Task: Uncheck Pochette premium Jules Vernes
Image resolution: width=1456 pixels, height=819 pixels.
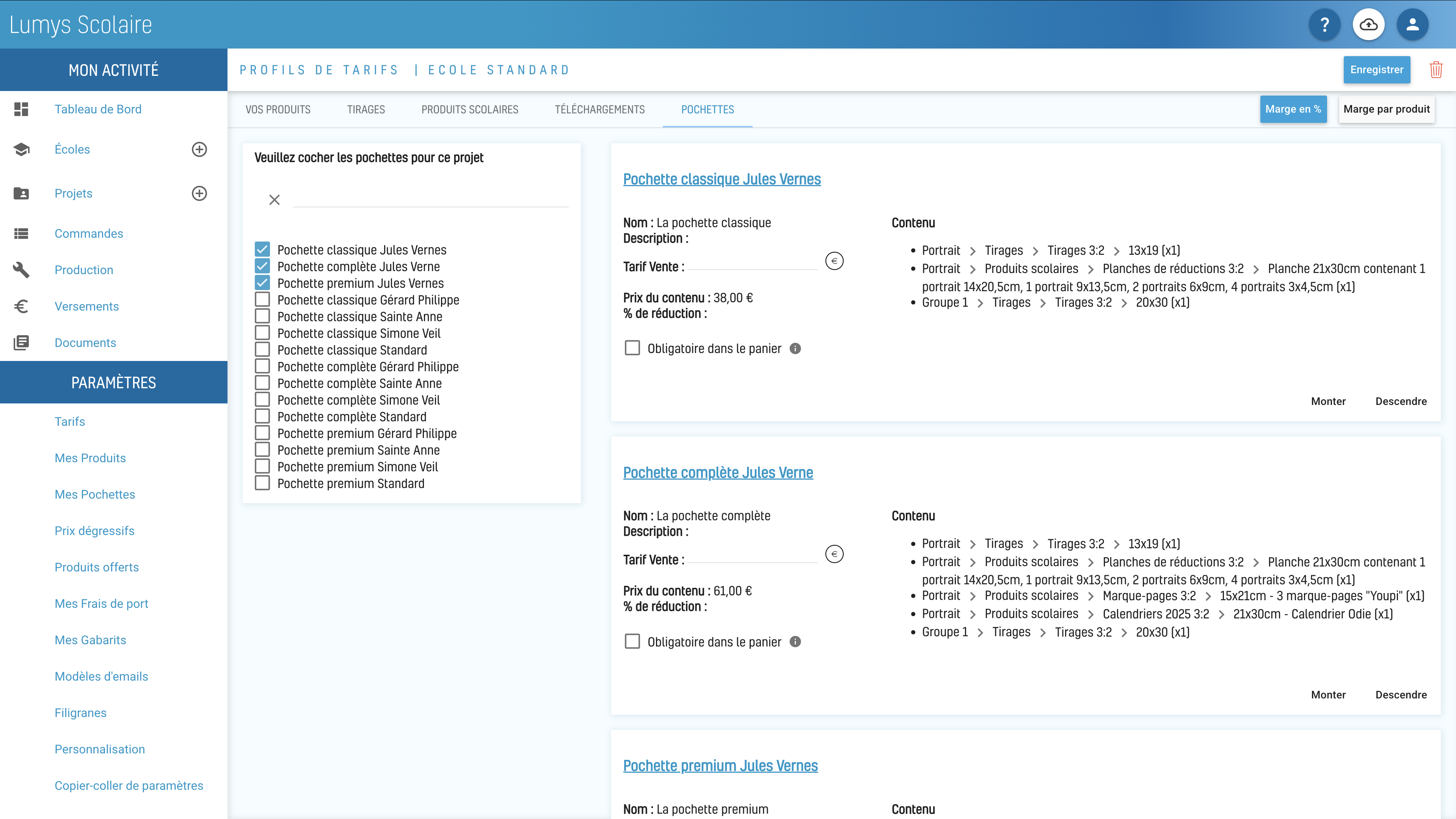Action: point(262,282)
